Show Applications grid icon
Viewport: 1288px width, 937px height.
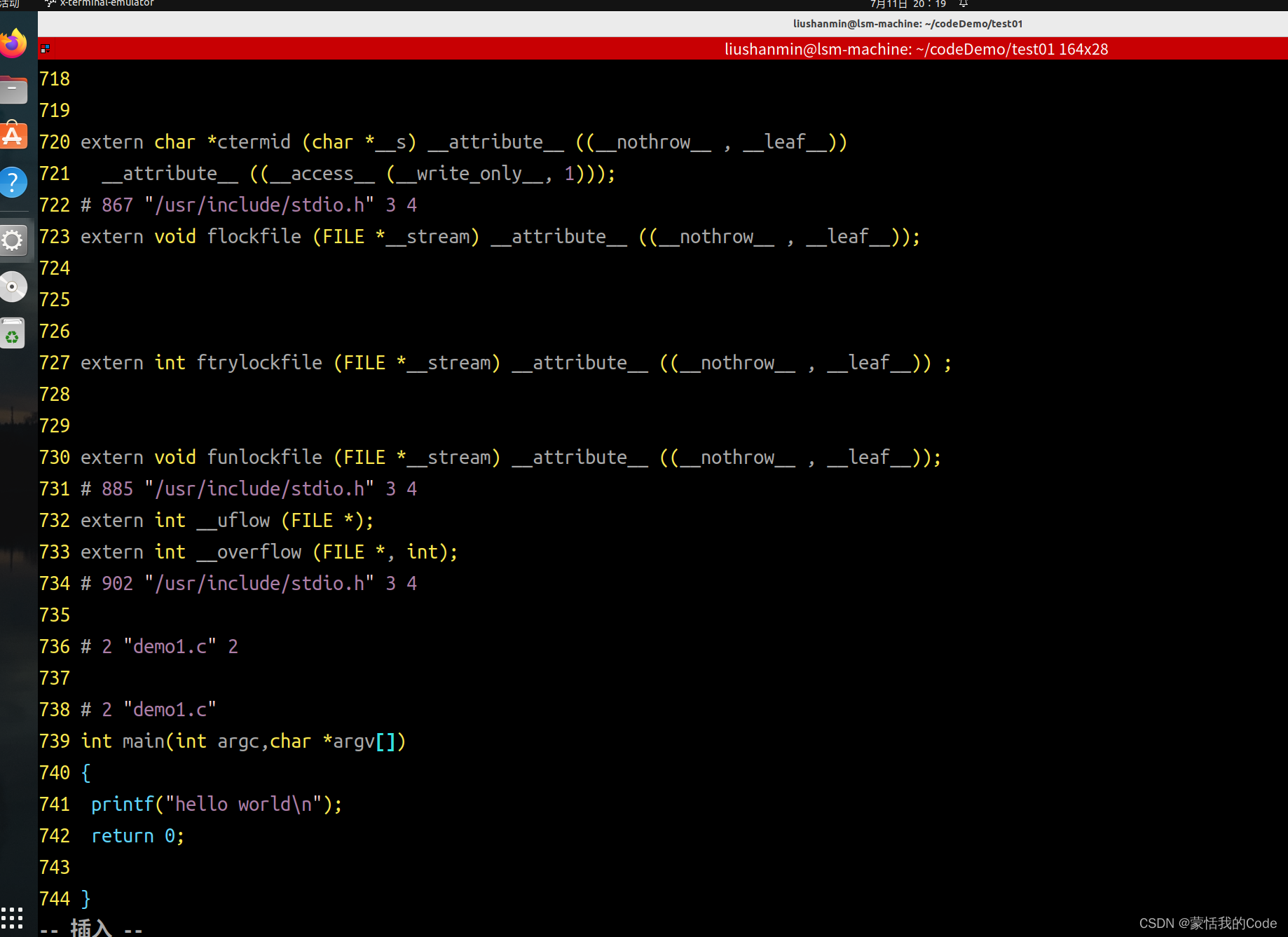tap(12, 917)
